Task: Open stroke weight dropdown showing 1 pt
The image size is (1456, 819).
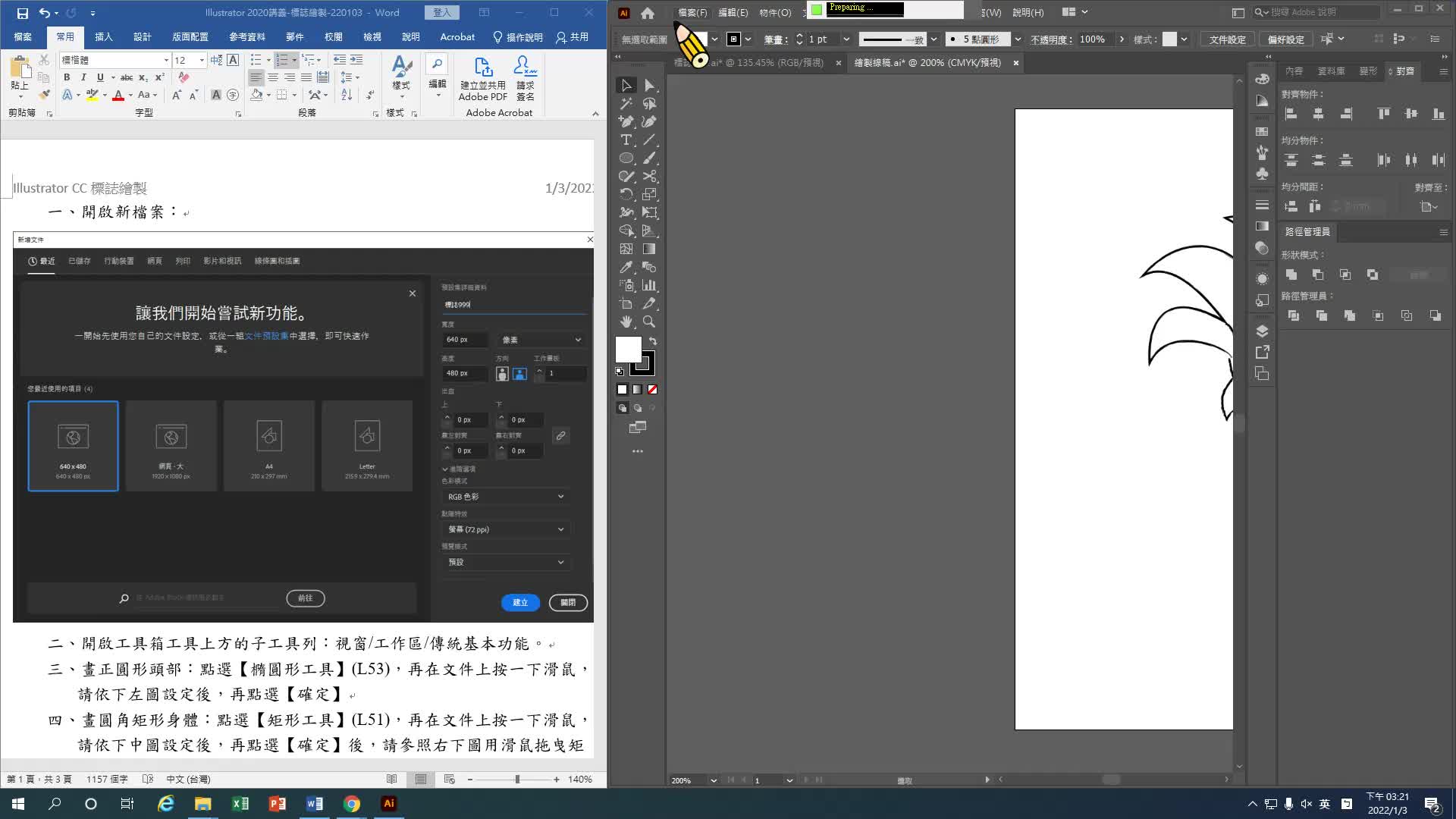Action: coord(846,39)
